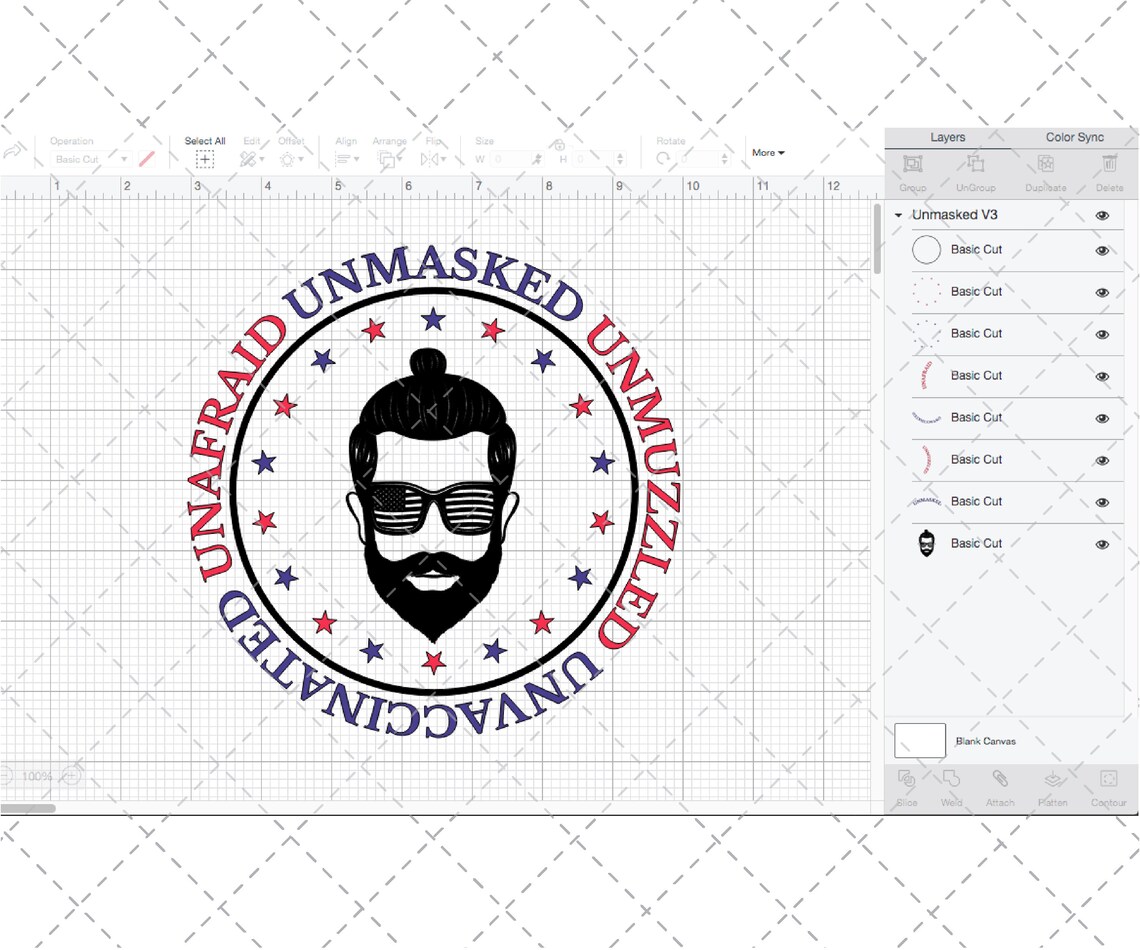Hide the UNMUZZLED right-arc text layer

pyautogui.click(x=1102, y=461)
